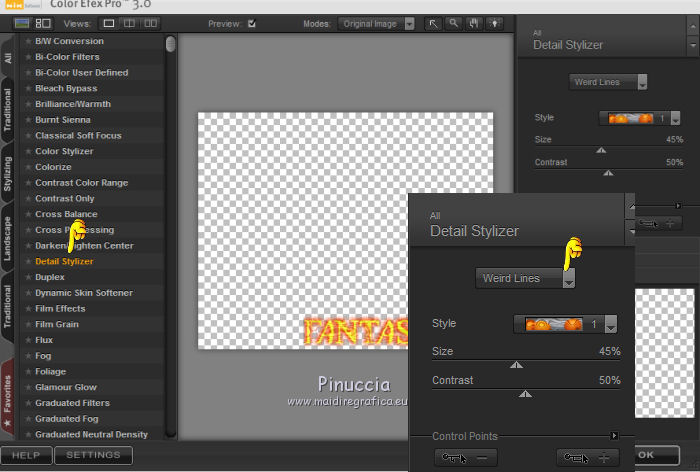This screenshot has height=472, width=700.
Task: Star Bi-Color Filters as favorite
Action: click(x=28, y=57)
